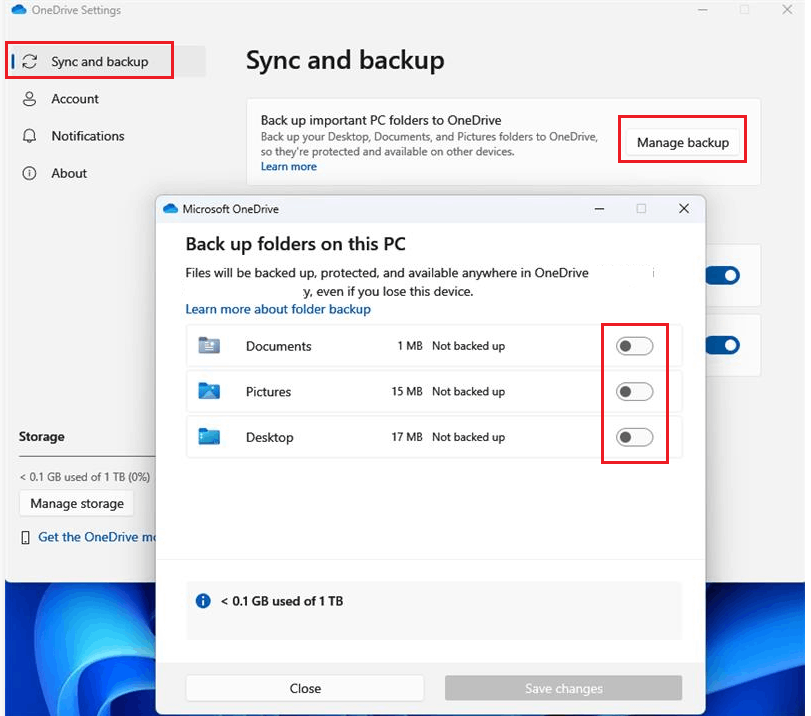Click the Notifications bell icon
811x716 pixels.
(x=29, y=136)
